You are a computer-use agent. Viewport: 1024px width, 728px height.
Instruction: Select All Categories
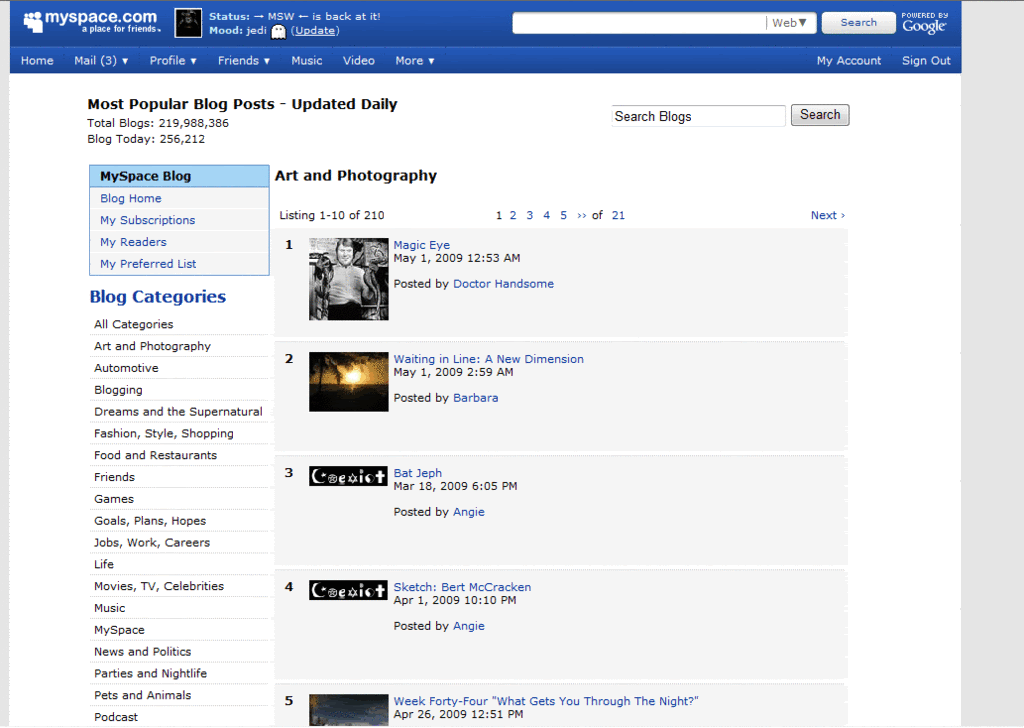tap(134, 324)
